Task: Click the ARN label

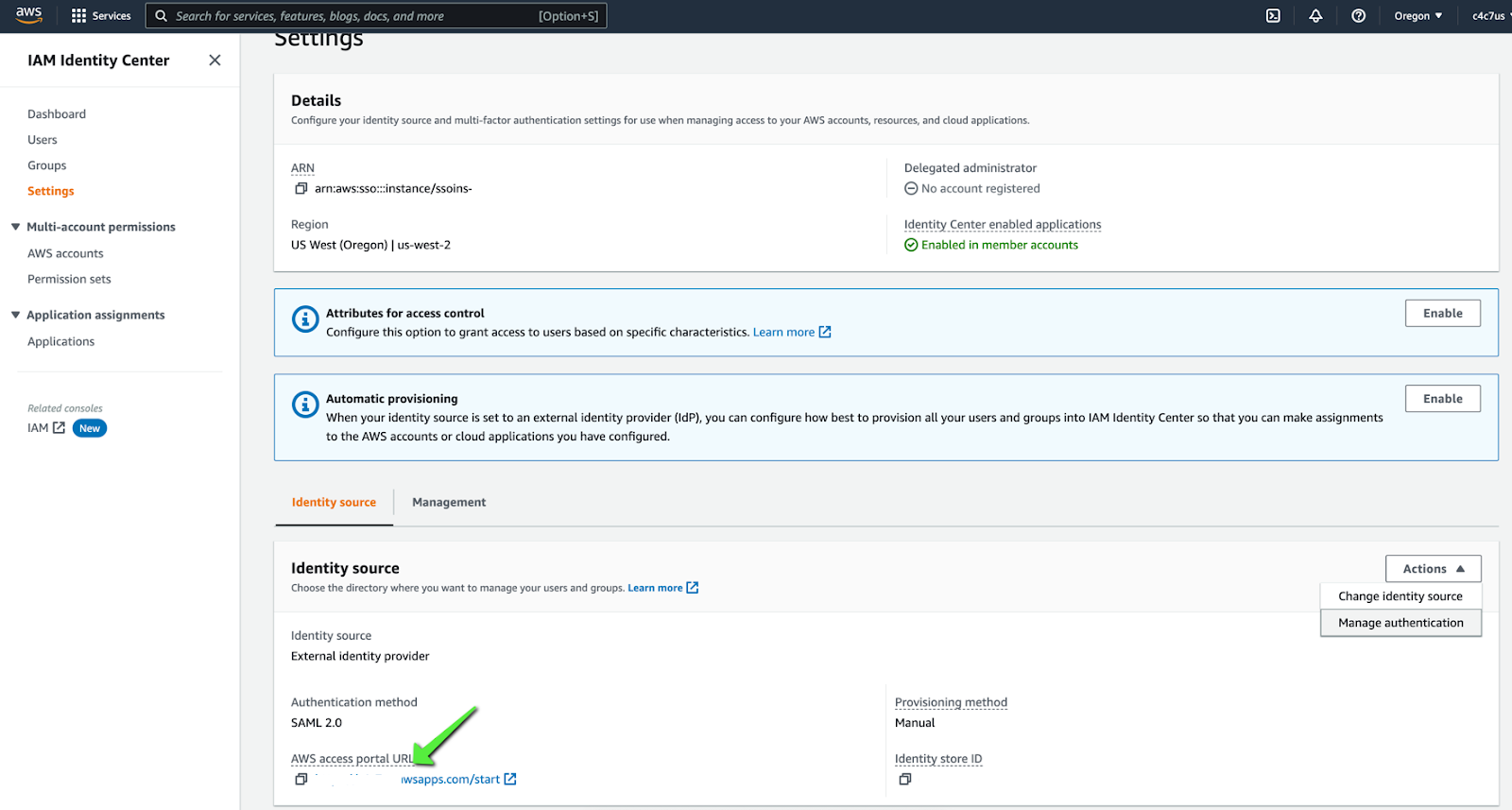Action: point(302,168)
